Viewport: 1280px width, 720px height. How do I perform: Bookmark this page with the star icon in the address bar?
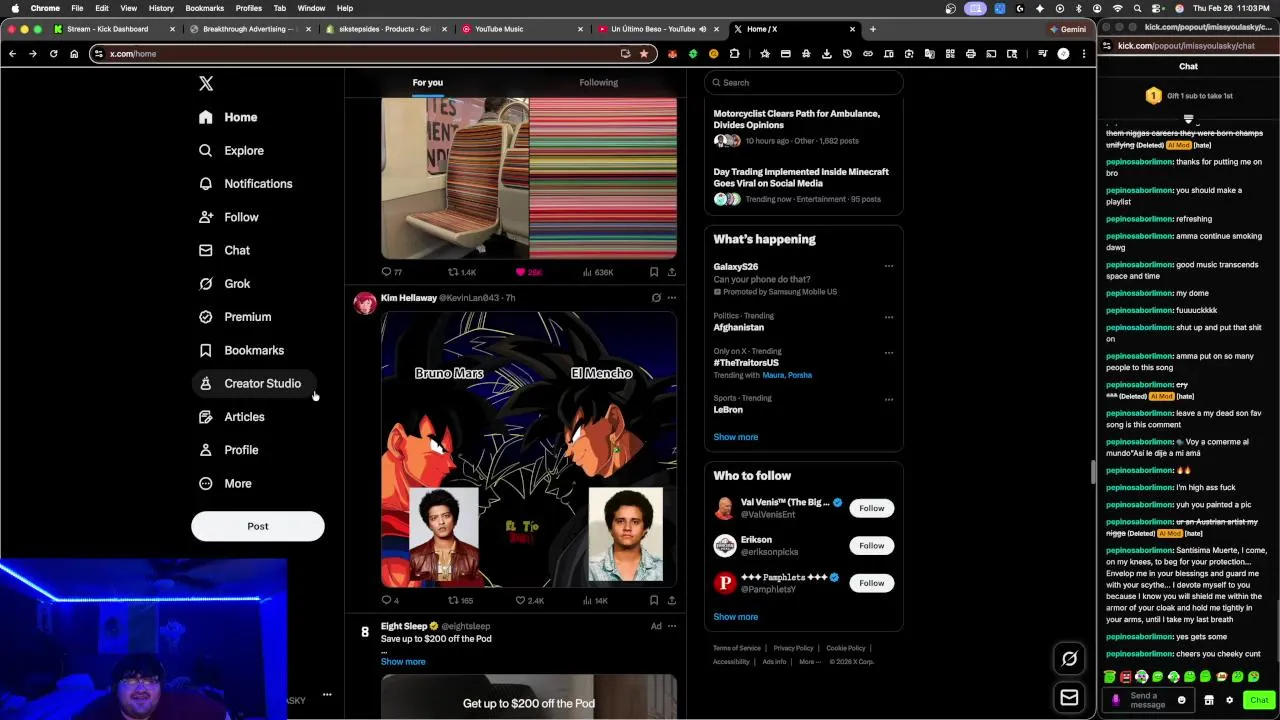pos(644,54)
